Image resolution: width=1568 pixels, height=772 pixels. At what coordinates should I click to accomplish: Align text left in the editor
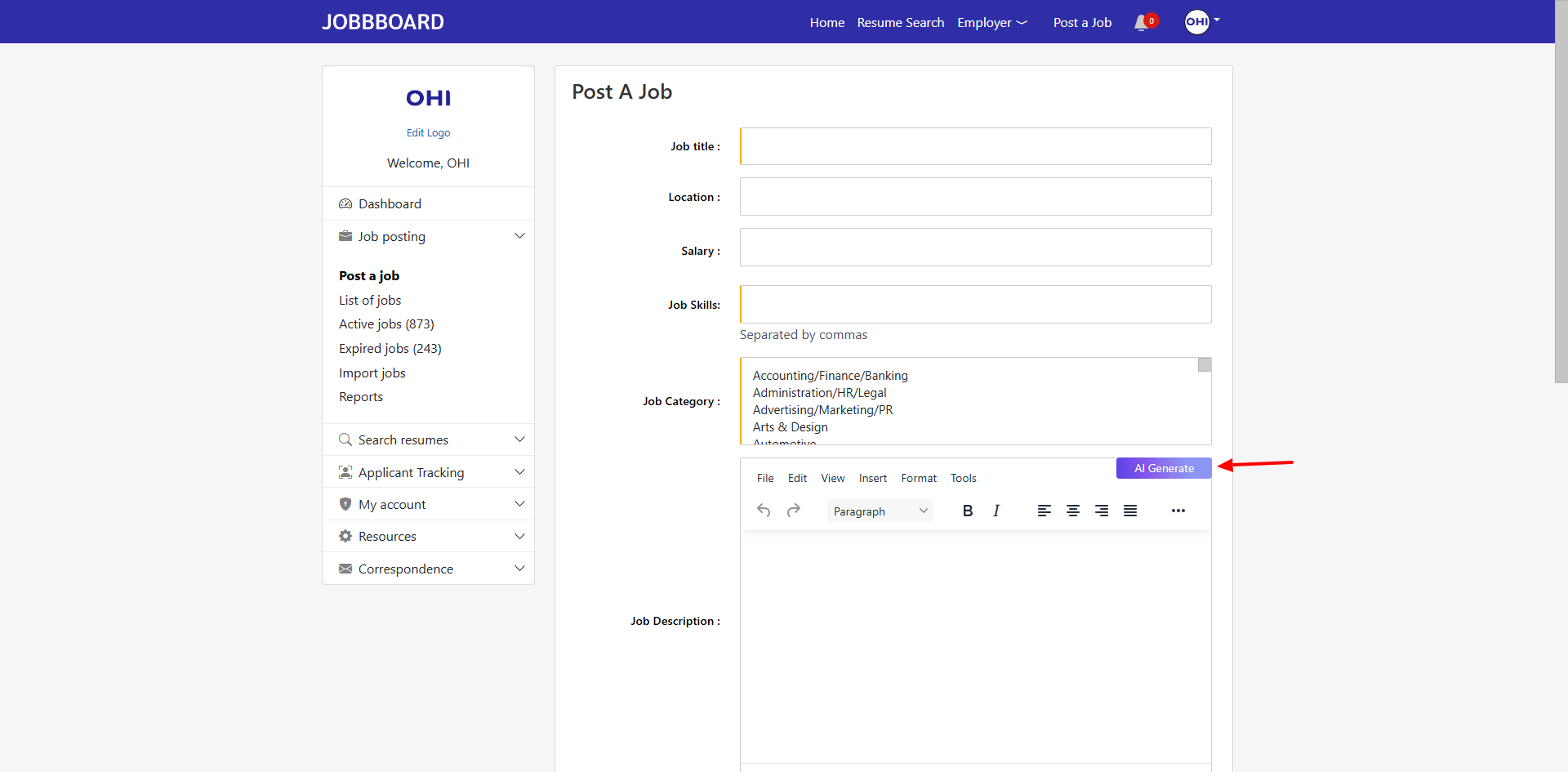tap(1044, 511)
